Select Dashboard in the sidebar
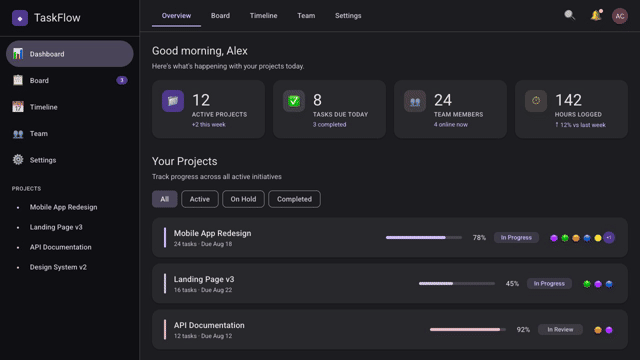640x360 pixels. click(x=69, y=53)
